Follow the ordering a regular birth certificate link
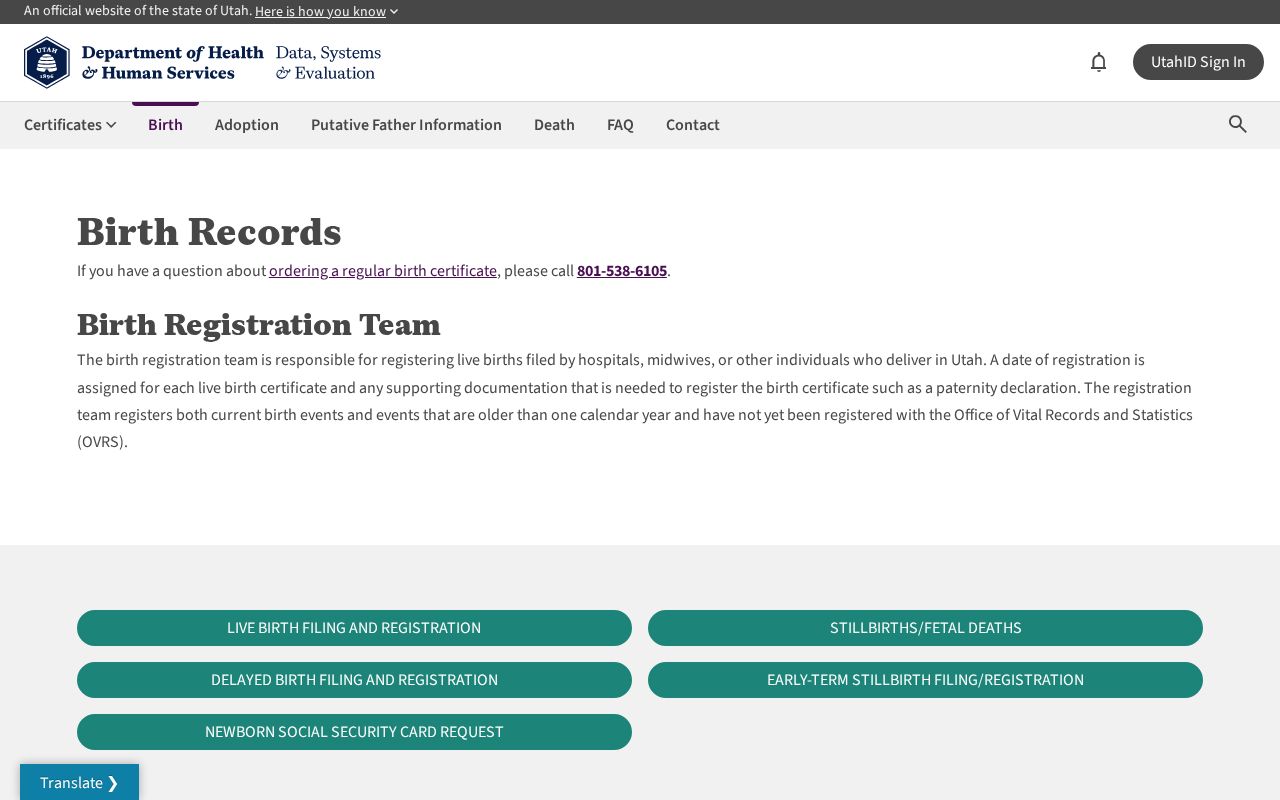Screen dimensions: 1280x800 (383, 271)
